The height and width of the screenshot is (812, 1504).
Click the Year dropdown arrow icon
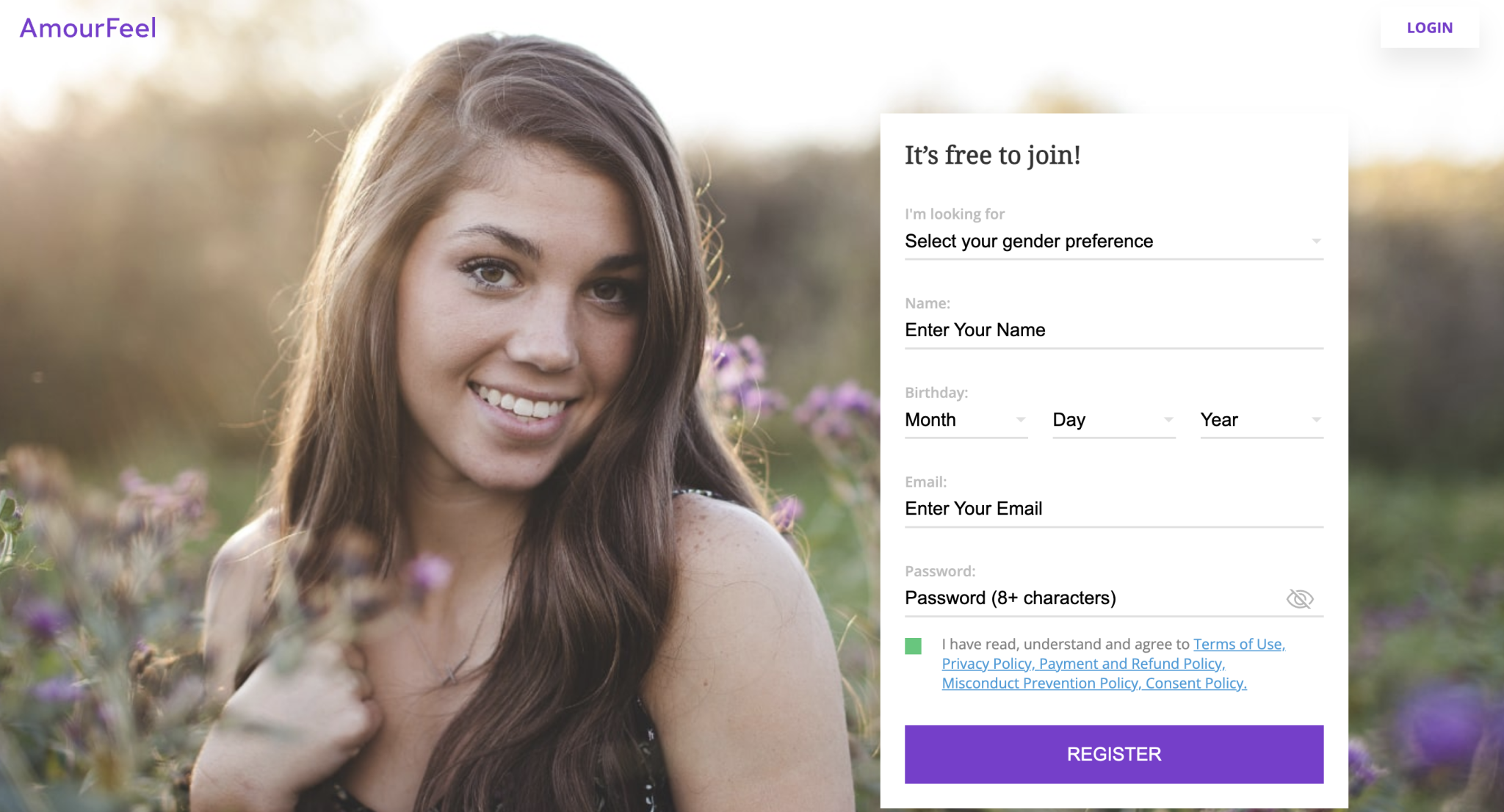[x=1316, y=420]
